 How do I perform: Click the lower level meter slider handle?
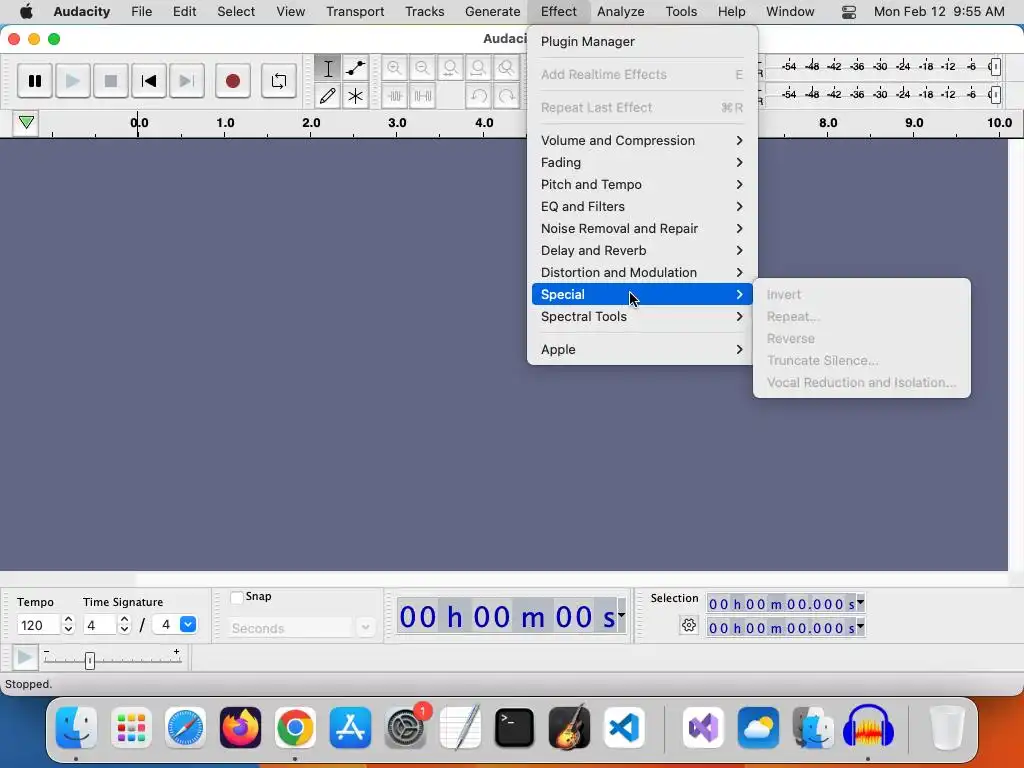click(995, 95)
